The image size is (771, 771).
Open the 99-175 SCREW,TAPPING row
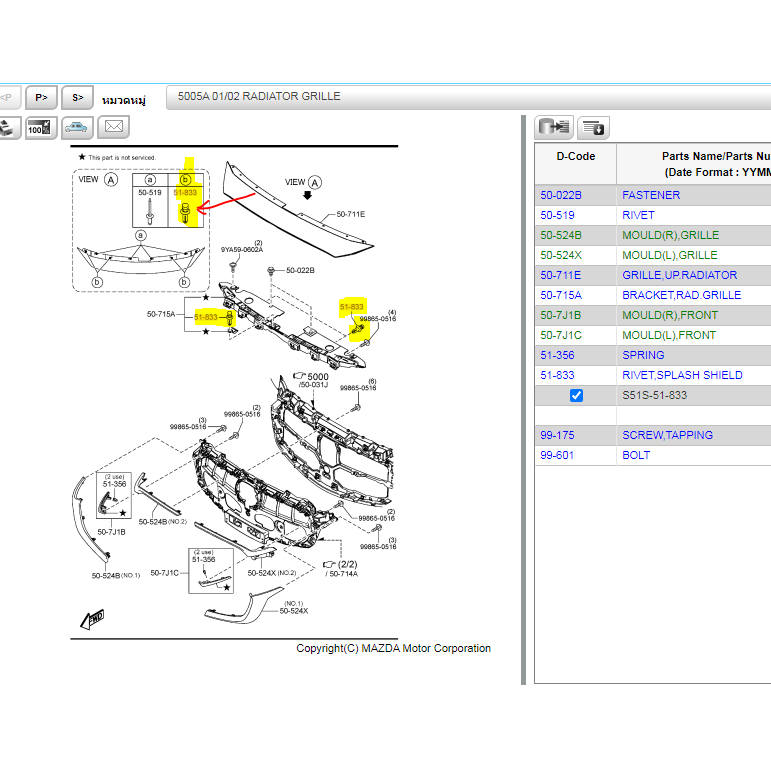tap(667, 435)
